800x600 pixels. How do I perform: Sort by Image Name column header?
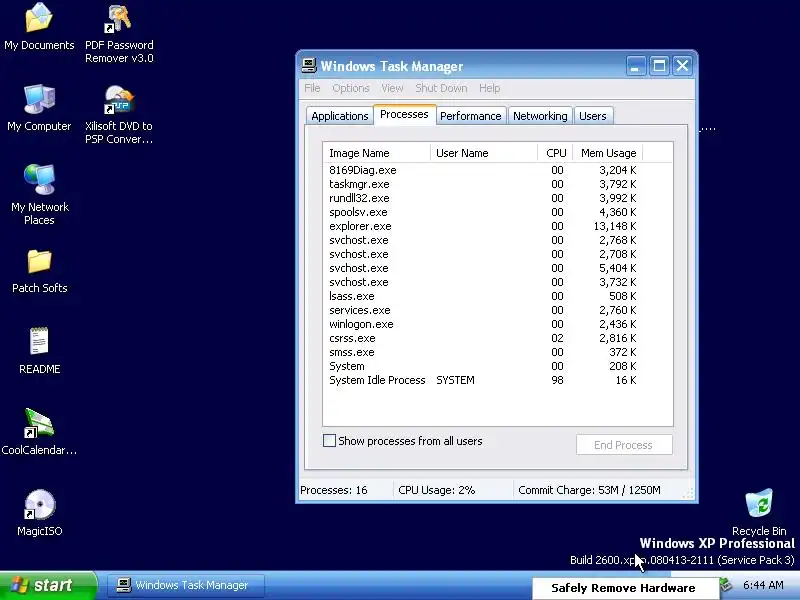coord(377,153)
